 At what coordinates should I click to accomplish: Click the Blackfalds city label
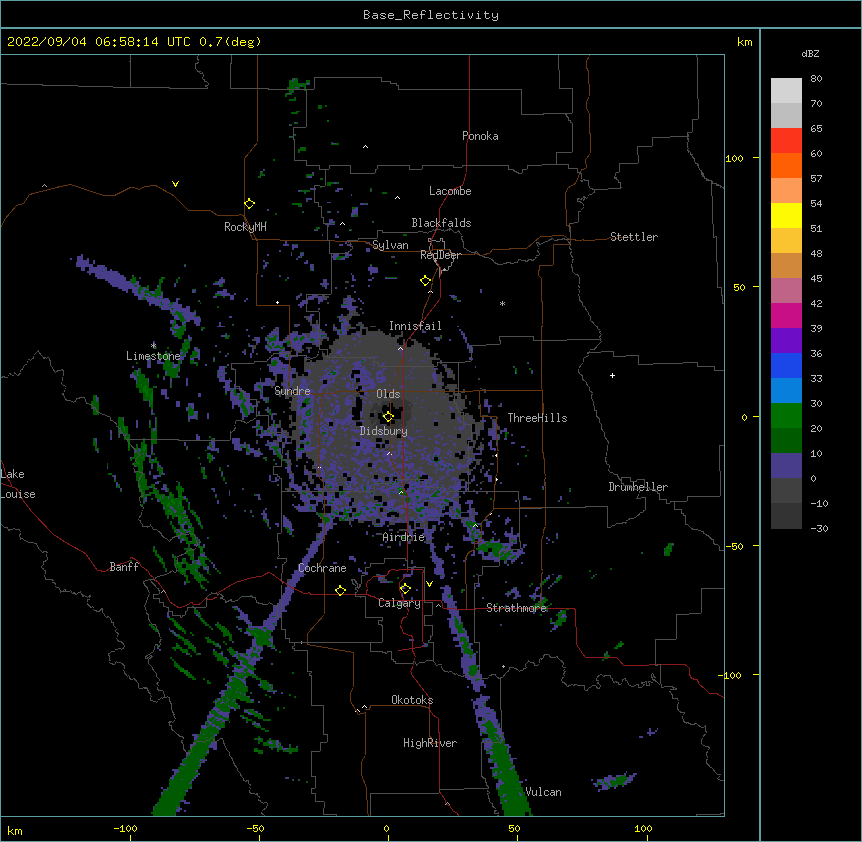tap(441, 223)
